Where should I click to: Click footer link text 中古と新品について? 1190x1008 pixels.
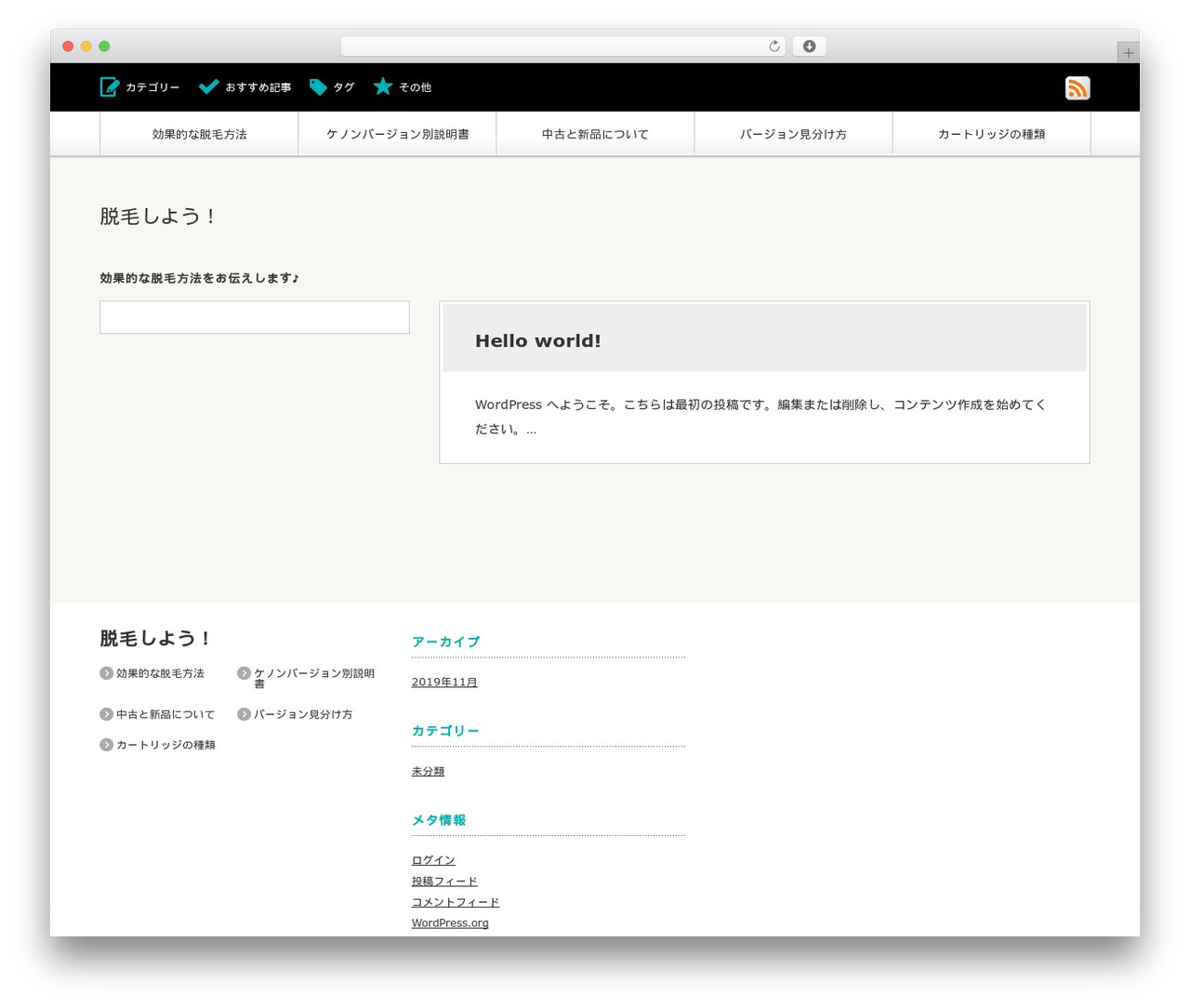[165, 714]
